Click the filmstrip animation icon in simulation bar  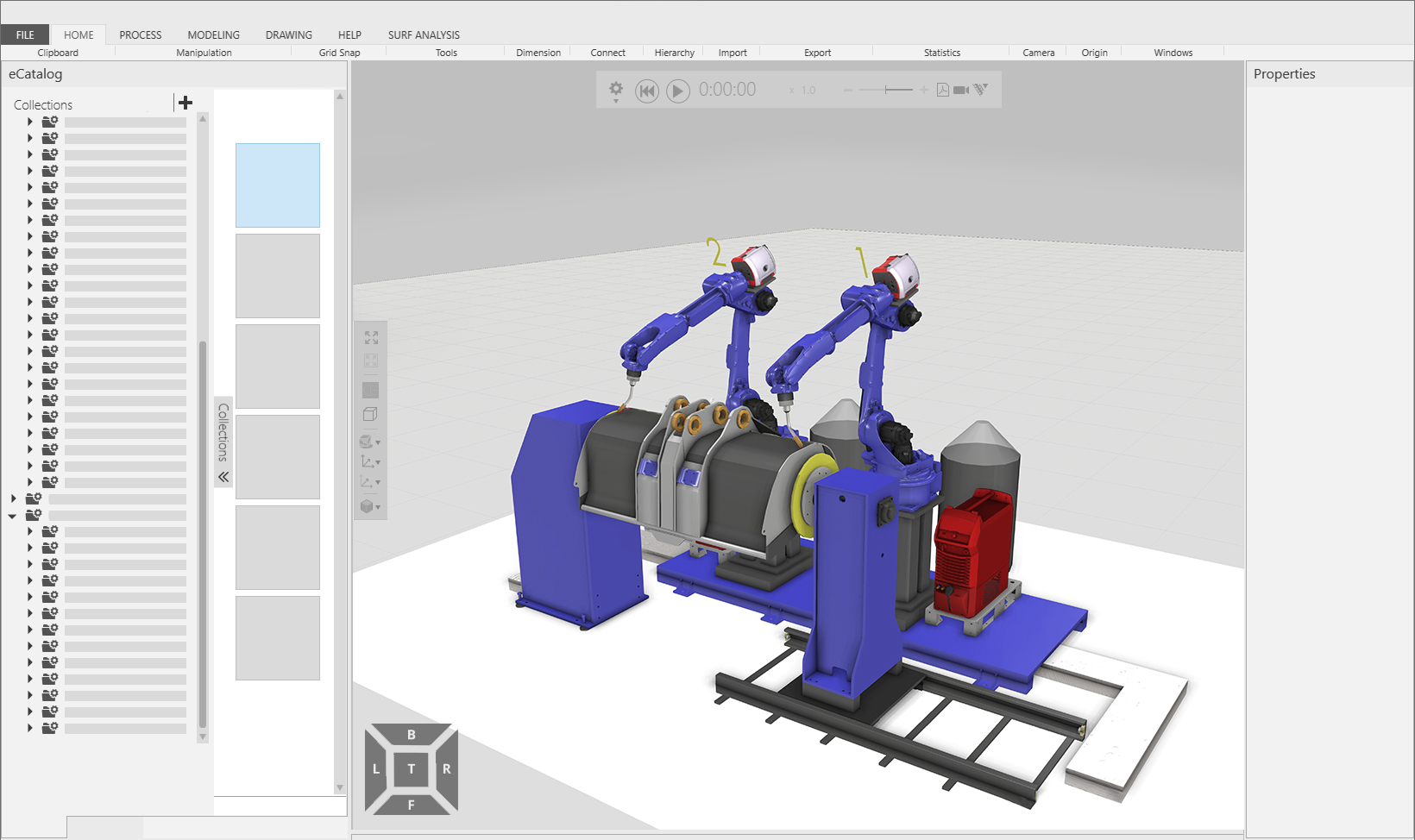pos(981,90)
